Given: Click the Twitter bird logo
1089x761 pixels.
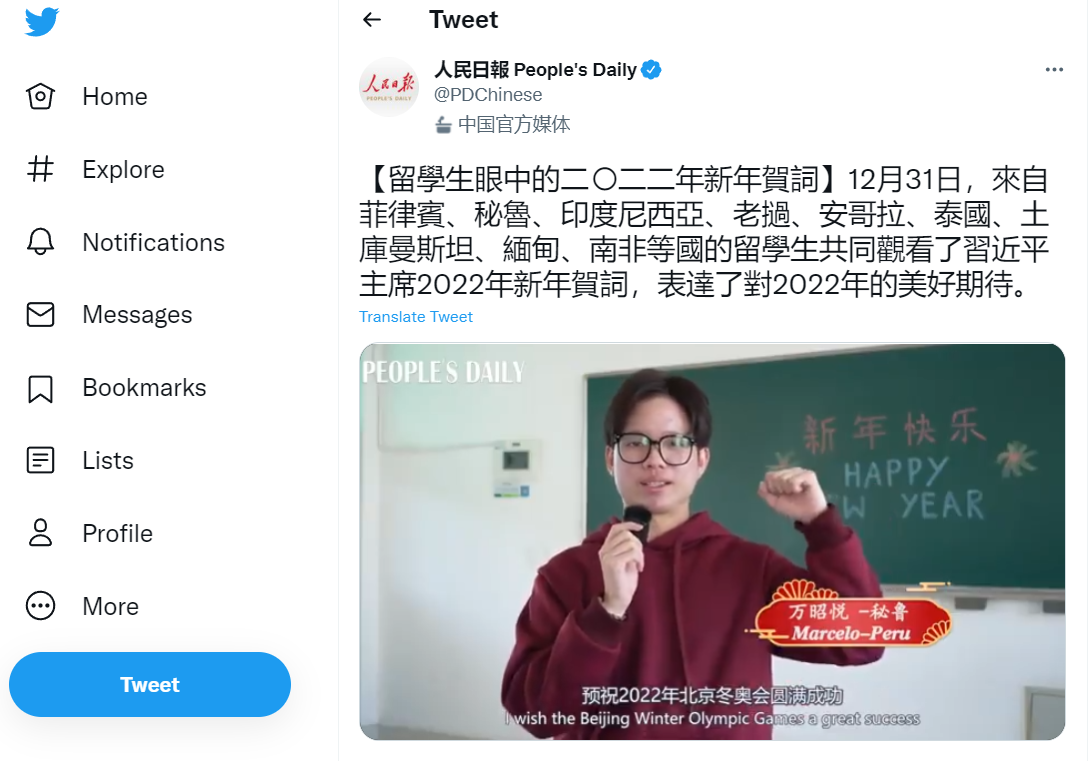Looking at the screenshot, I should coord(42,22).
